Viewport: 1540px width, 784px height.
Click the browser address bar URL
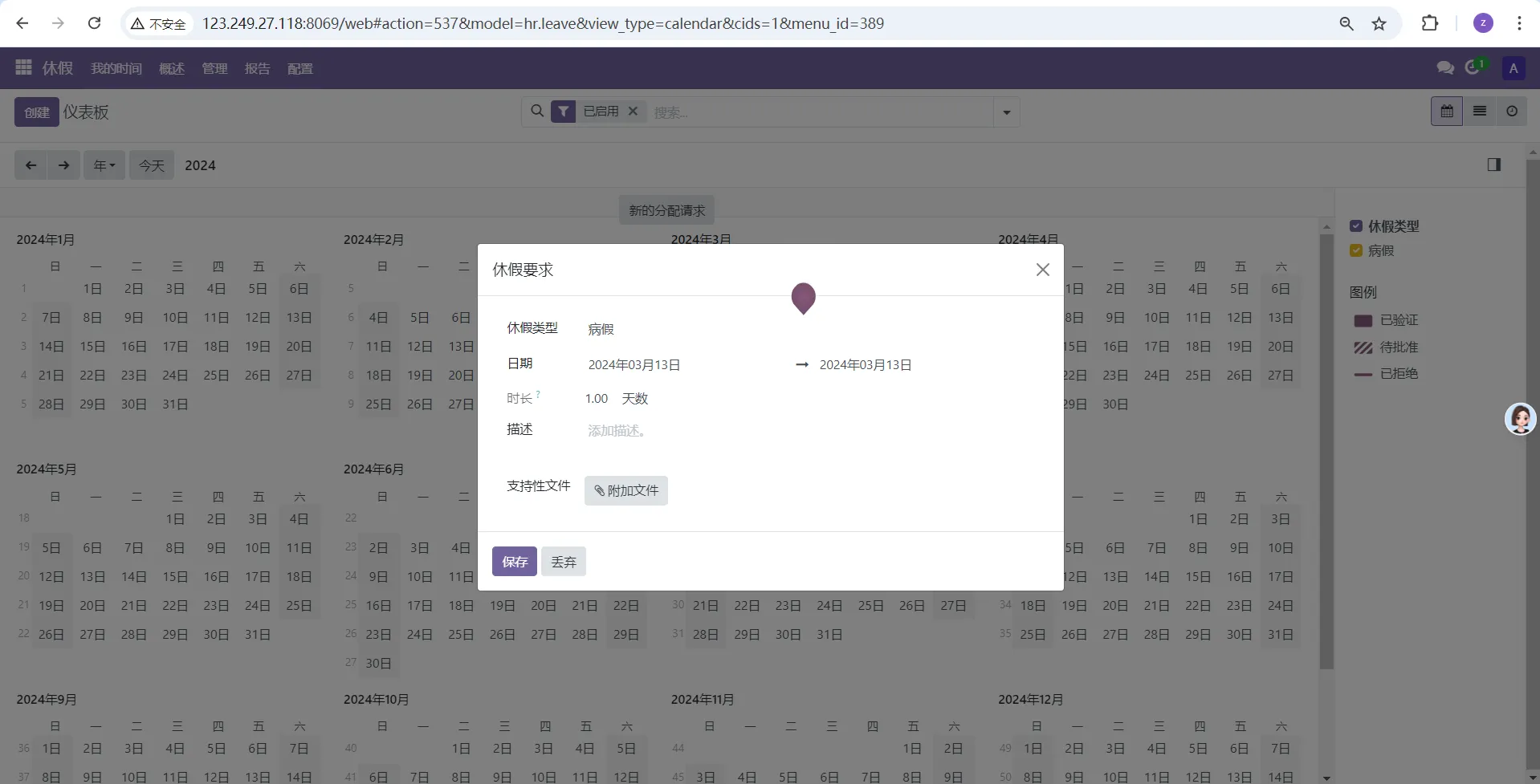tap(543, 23)
